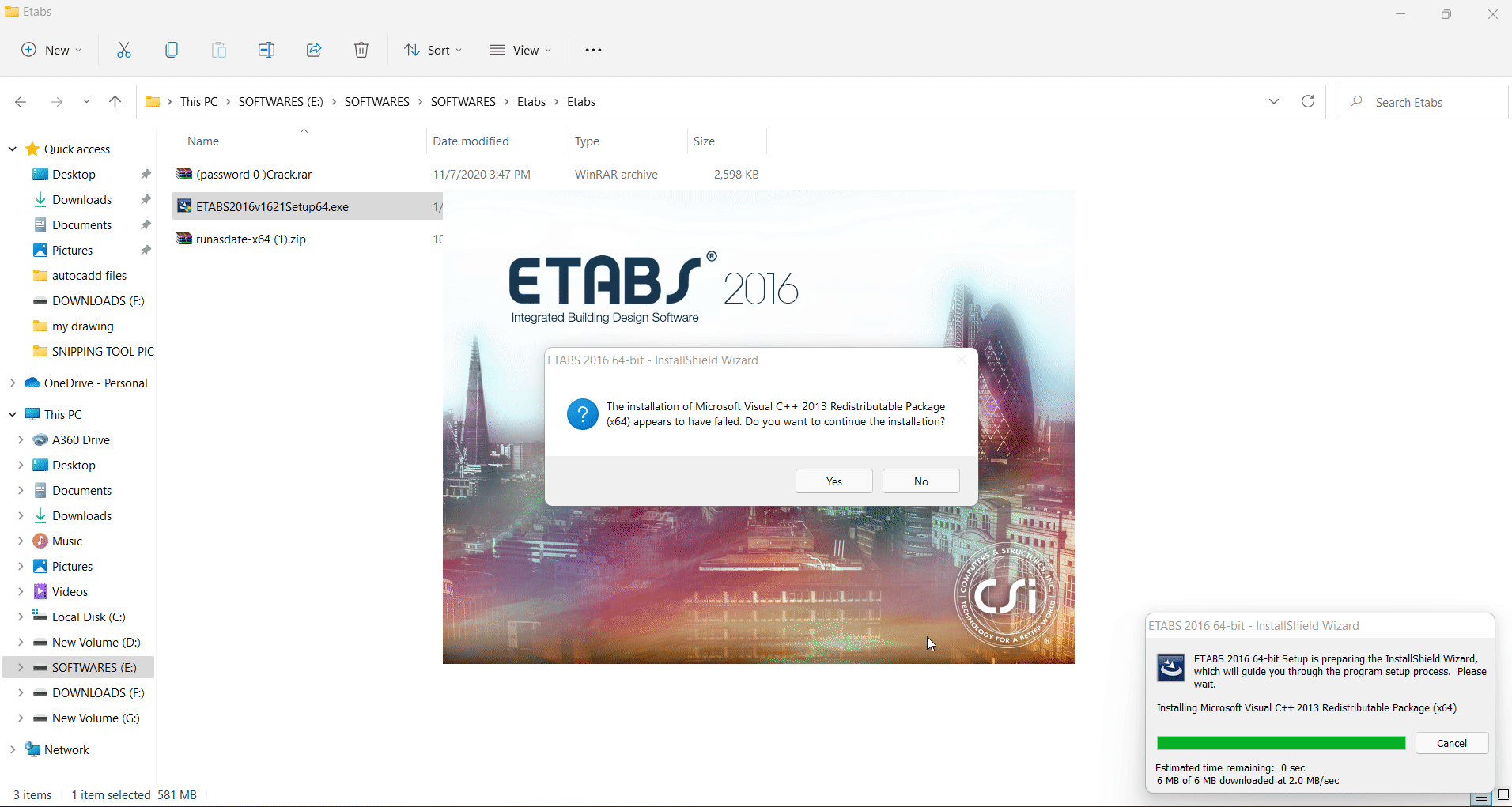Click the Copy icon in toolbar
The height and width of the screenshot is (807, 1512).
[172, 50]
